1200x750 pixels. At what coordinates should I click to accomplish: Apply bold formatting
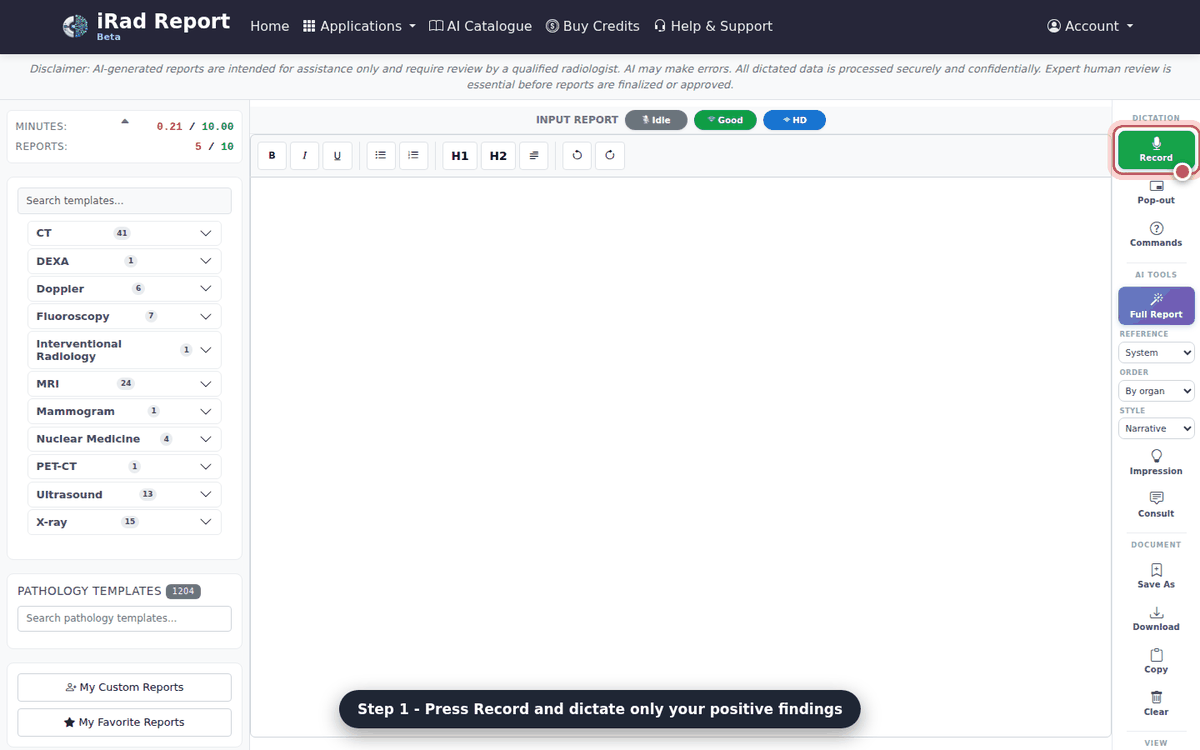tap(272, 155)
